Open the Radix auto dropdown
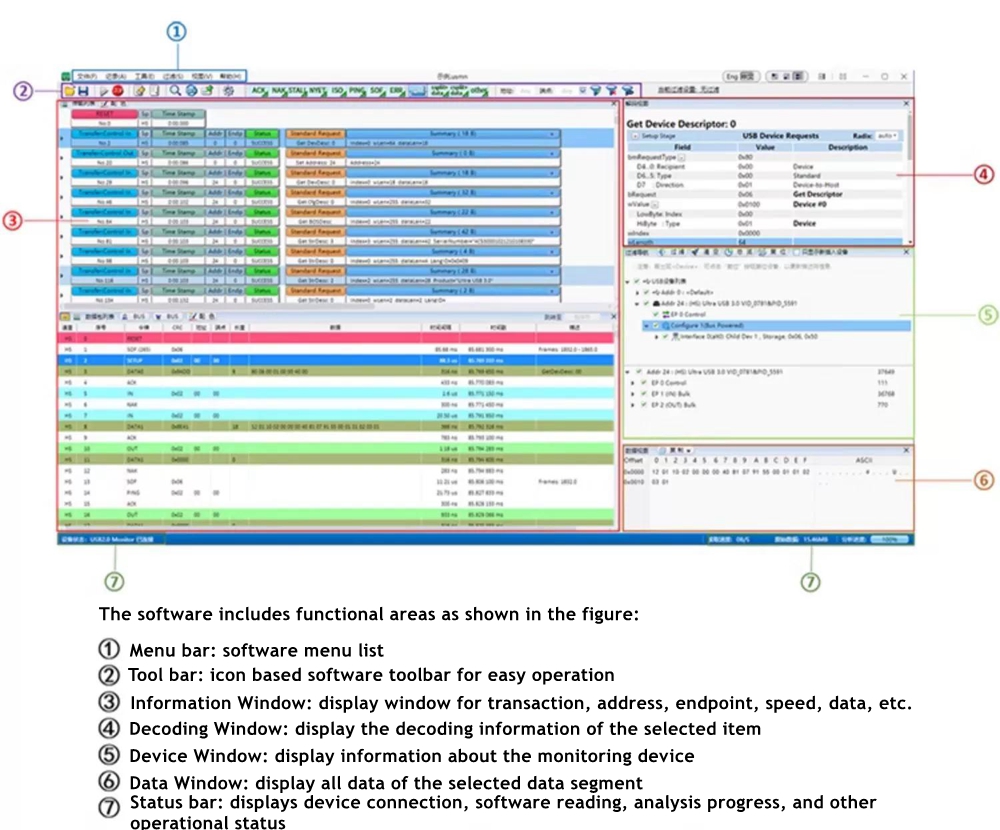1000x830 pixels. 887,135
